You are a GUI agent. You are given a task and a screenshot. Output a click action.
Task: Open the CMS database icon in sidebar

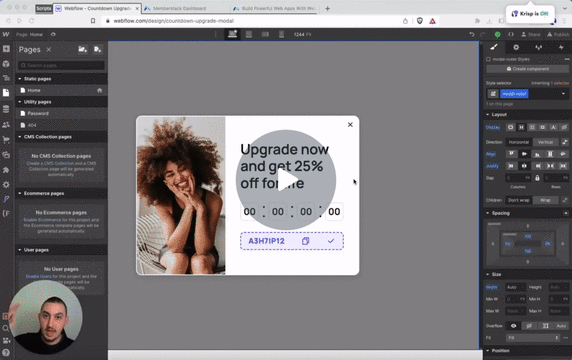click(6, 109)
